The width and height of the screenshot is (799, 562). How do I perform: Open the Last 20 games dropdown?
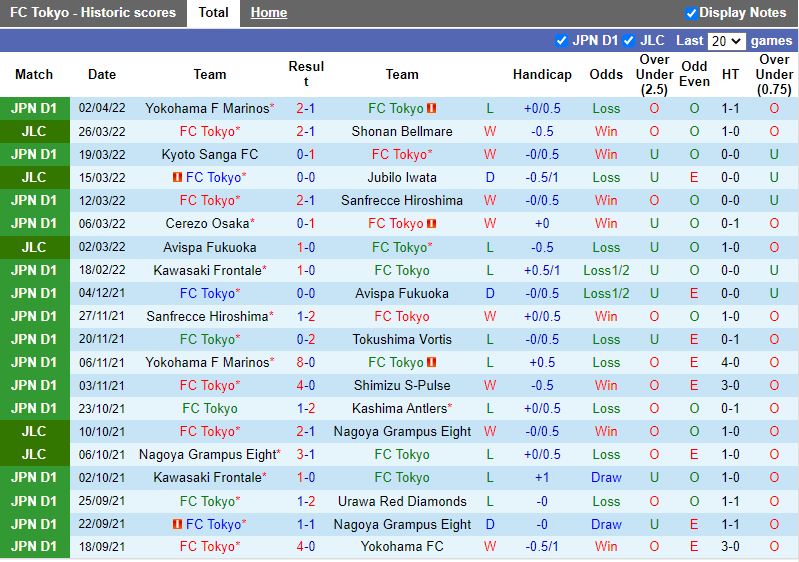[726, 41]
